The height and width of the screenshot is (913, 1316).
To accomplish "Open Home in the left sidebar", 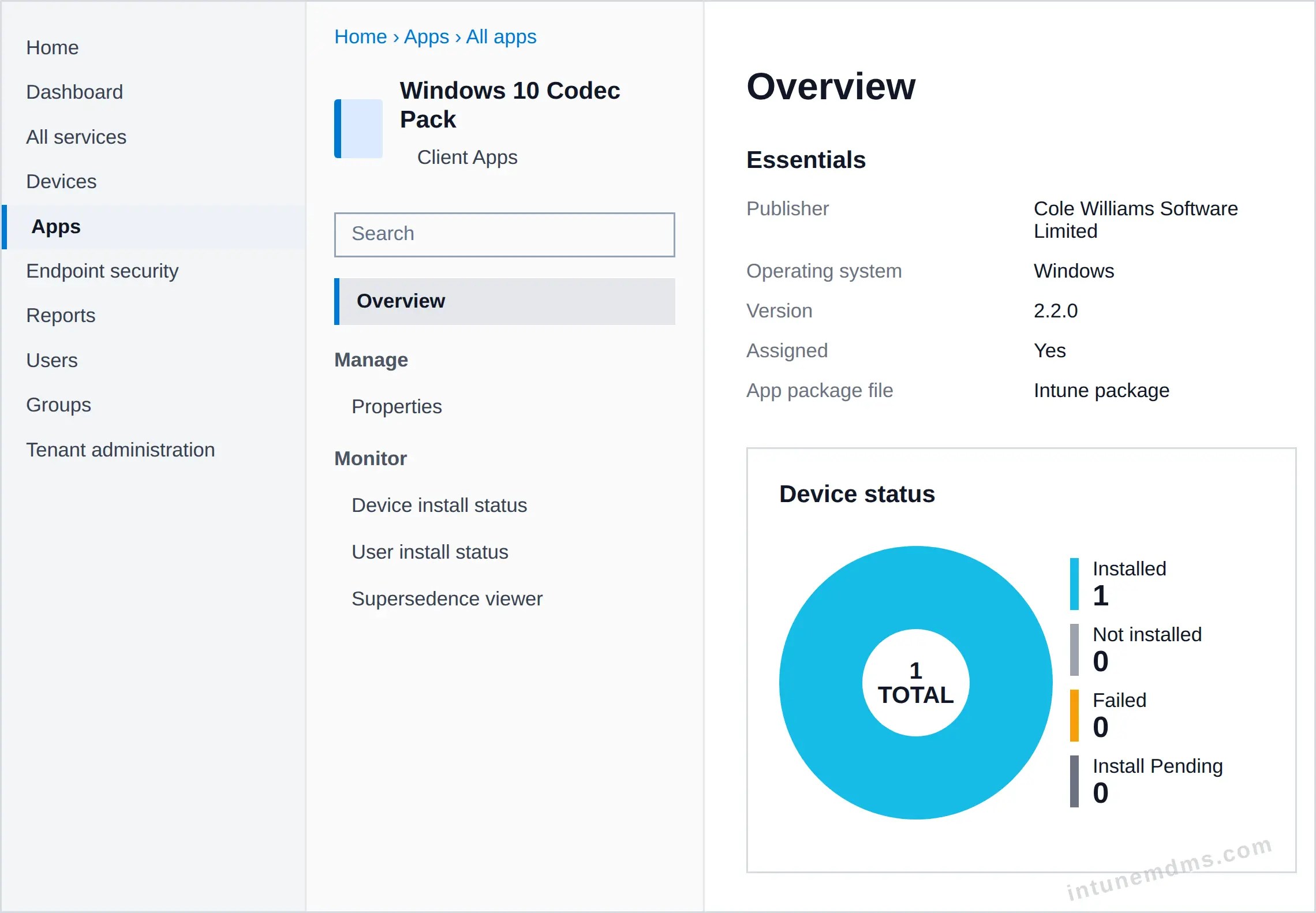I will click(53, 47).
